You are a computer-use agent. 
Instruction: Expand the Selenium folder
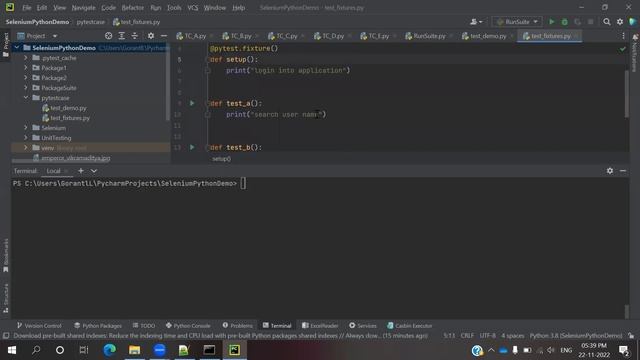click(26, 128)
